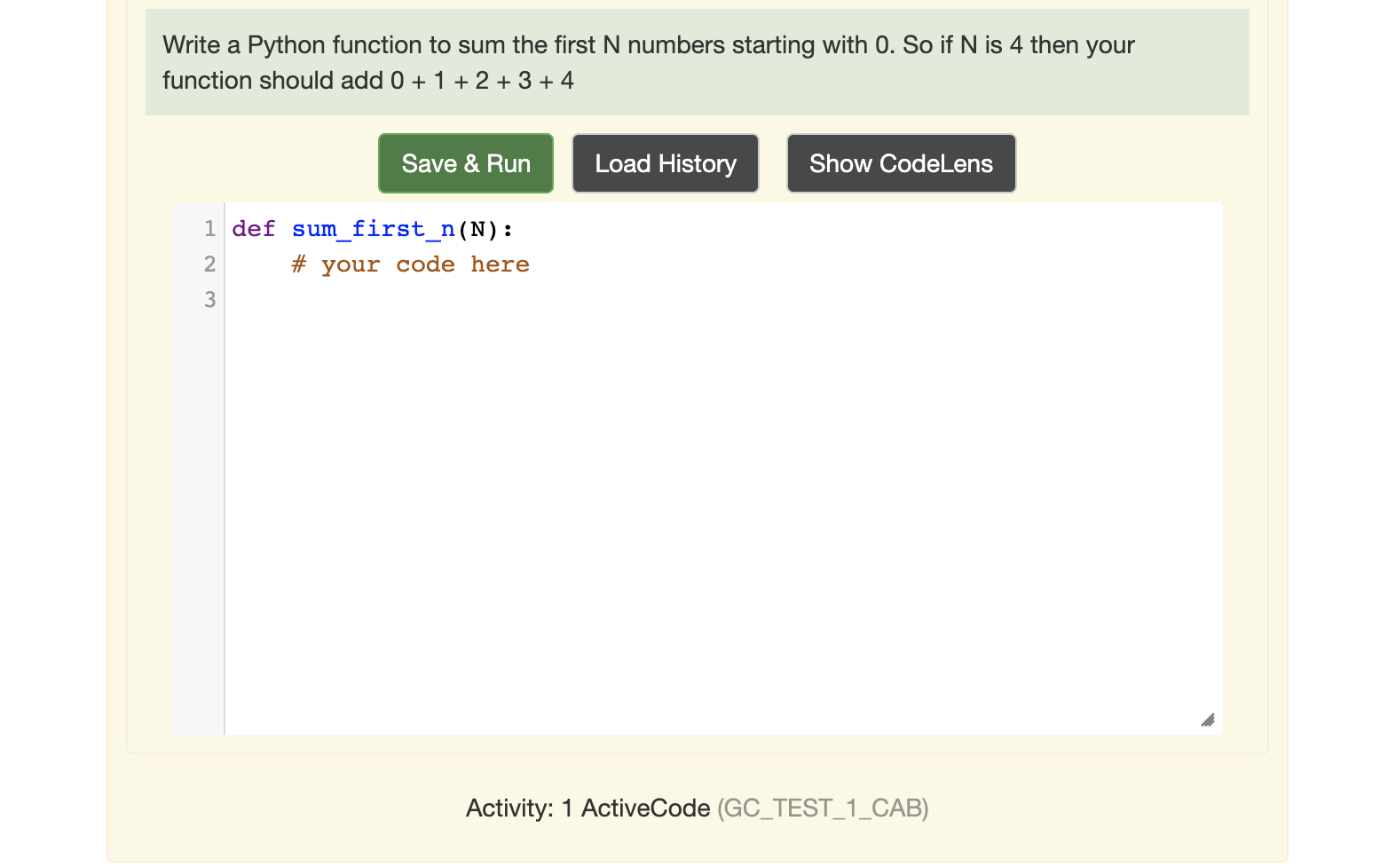The width and height of the screenshot is (1388, 868).
Task: Click empty line 3 in the editor
Action: 311,300
